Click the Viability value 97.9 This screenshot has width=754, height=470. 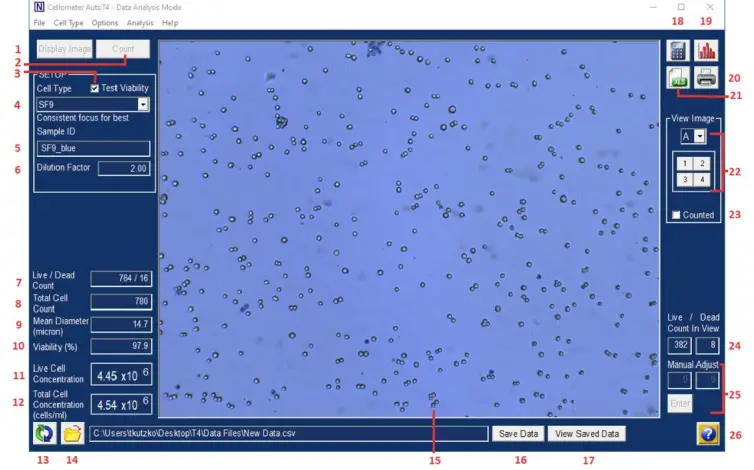pos(121,346)
